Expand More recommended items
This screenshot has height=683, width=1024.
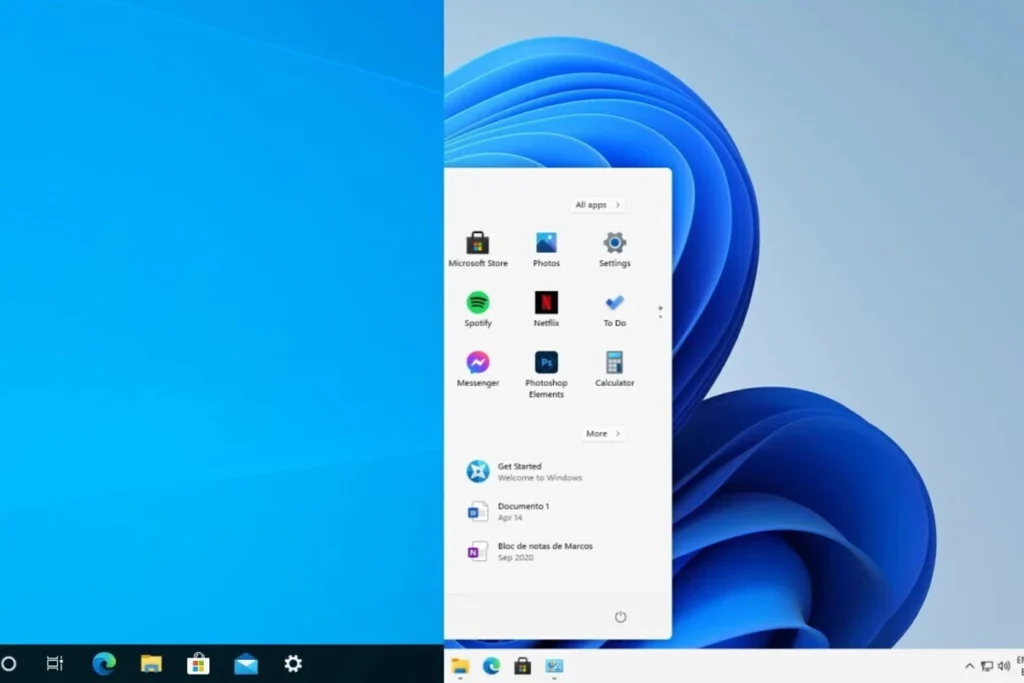pos(603,433)
